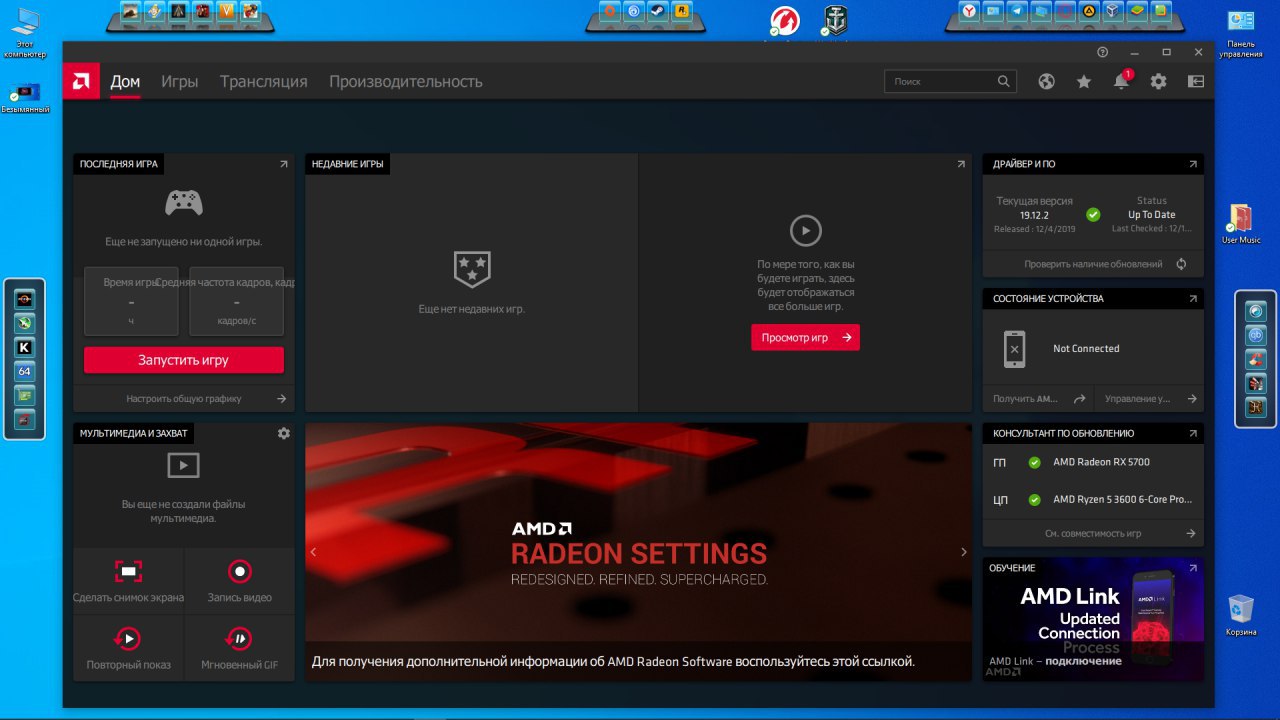Open См. совместимость игр link
Image resolution: width=1280 pixels, height=720 pixels.
coord(1094,533)
